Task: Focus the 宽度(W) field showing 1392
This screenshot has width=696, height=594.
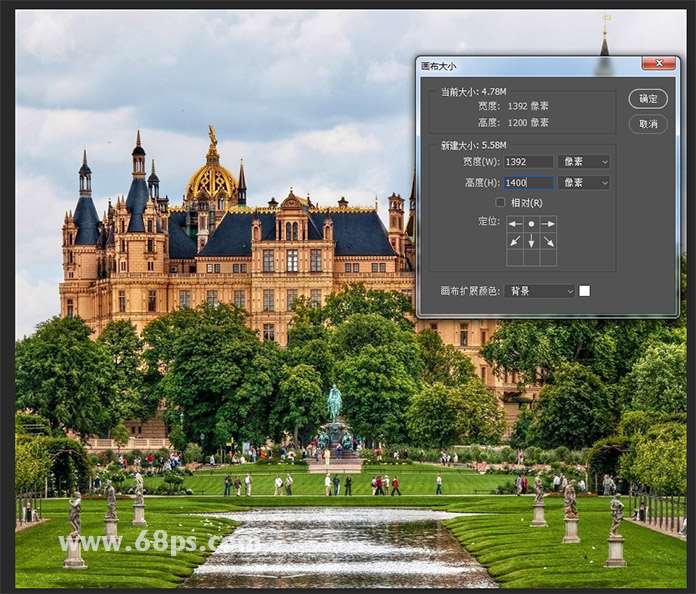Action: point(529,162)
